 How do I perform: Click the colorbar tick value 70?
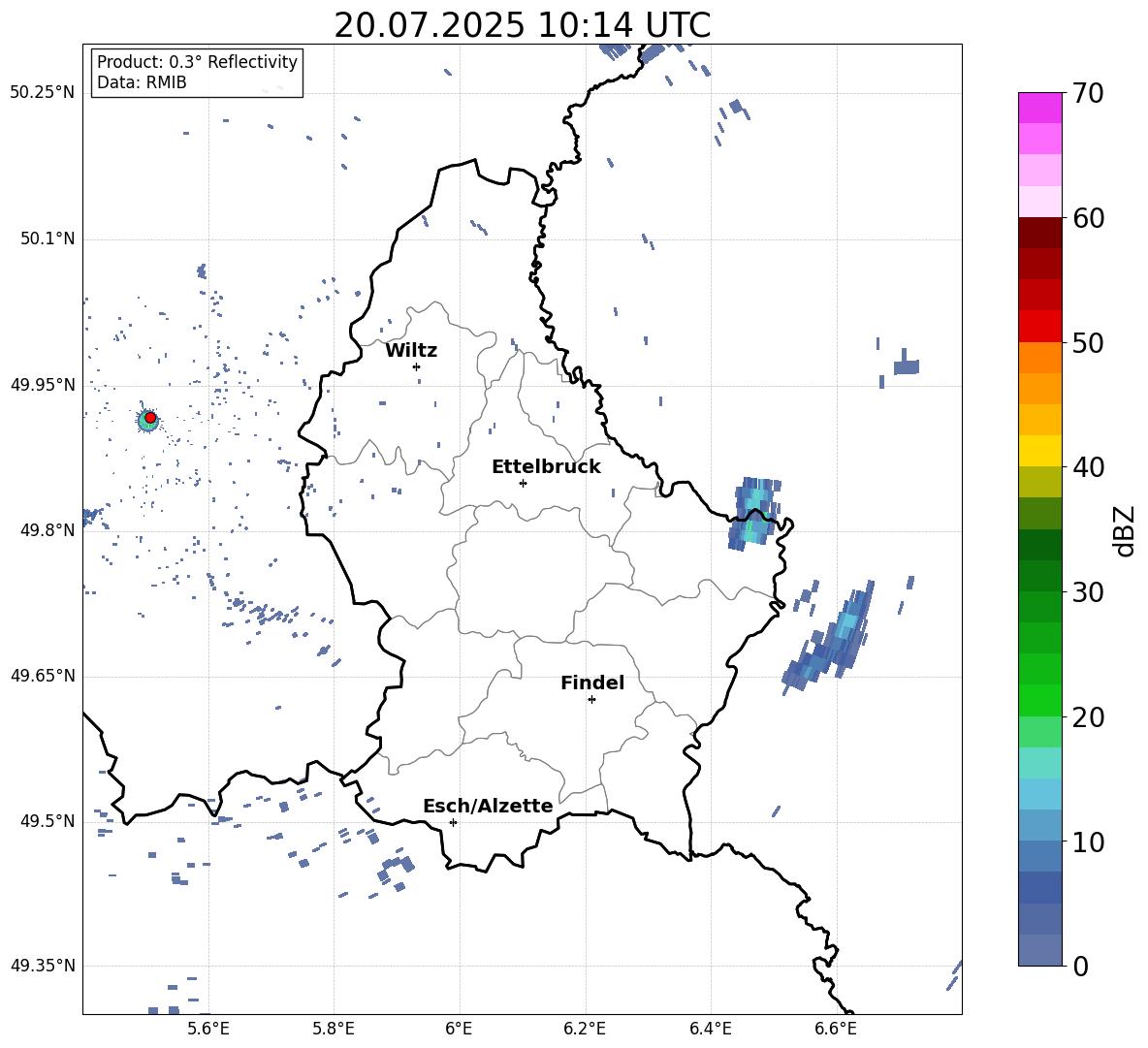[1088, 94]
